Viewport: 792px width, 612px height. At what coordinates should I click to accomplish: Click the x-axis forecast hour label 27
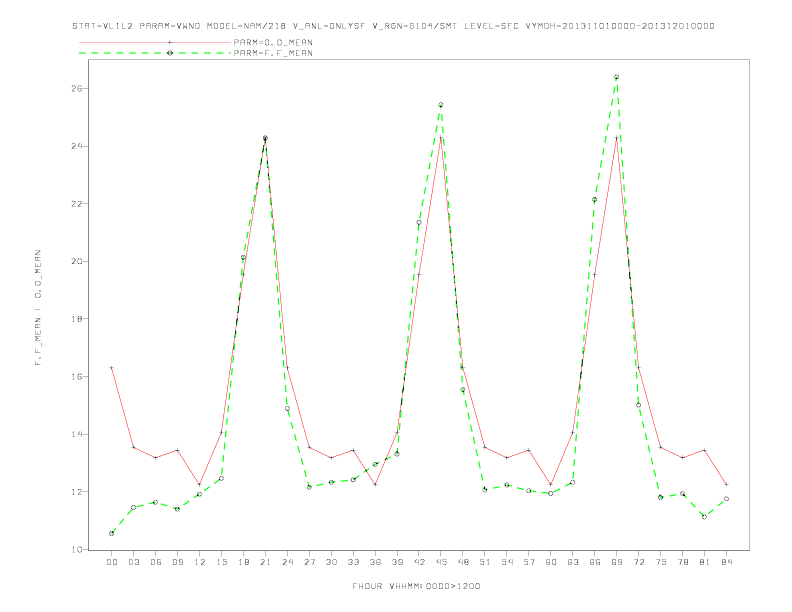click(x=309, y=562)
